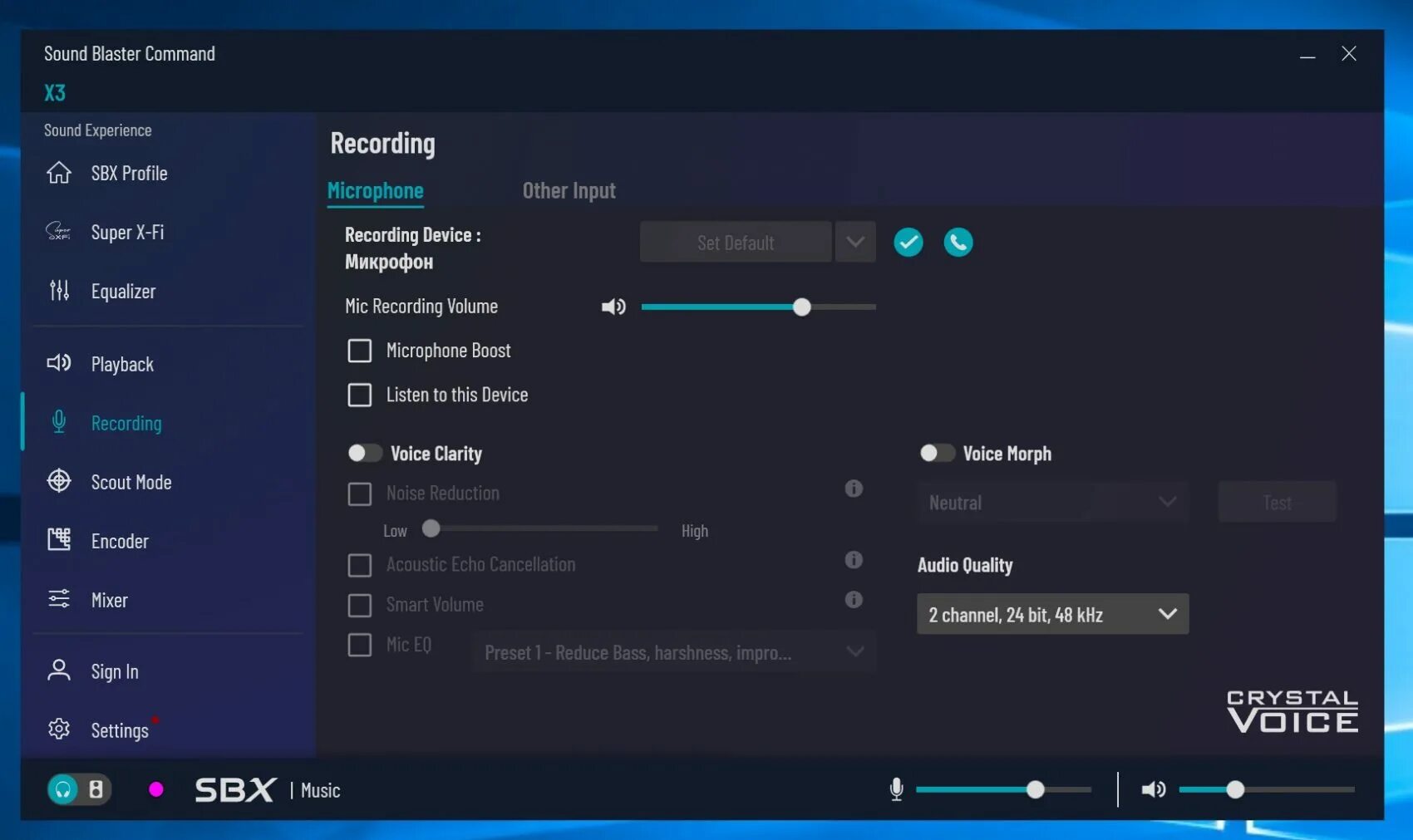Show info for Noise Reduction
The height and width of the screenshot is (840, 1413).
click(854, 489)
